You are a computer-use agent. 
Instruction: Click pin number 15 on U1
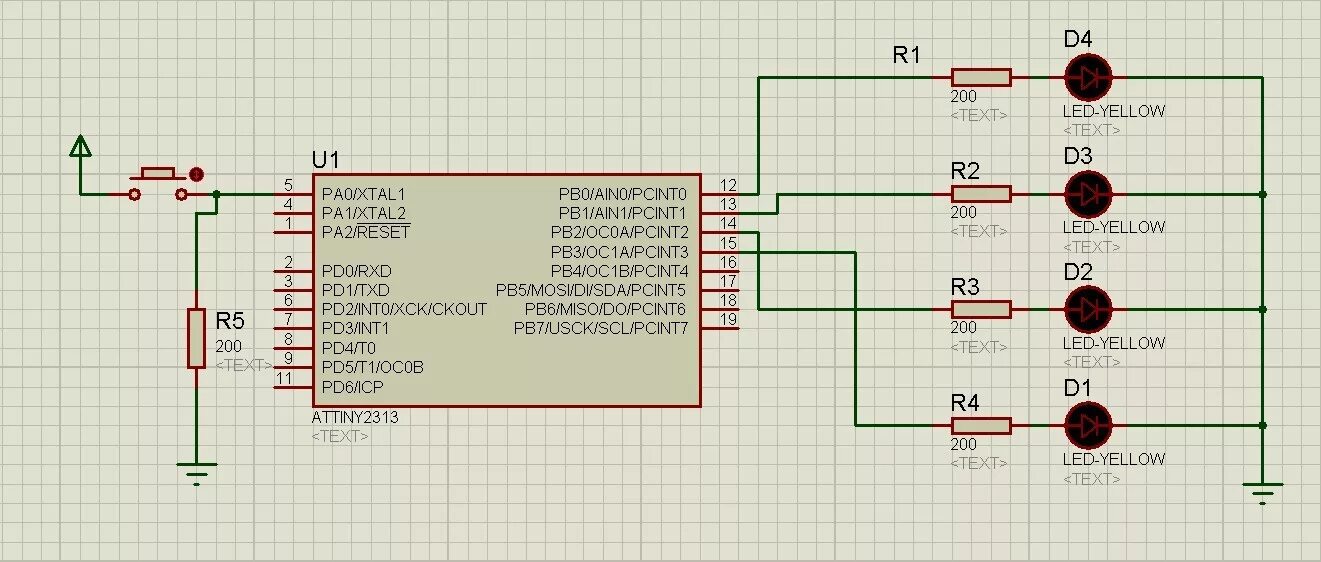(728, 243)
